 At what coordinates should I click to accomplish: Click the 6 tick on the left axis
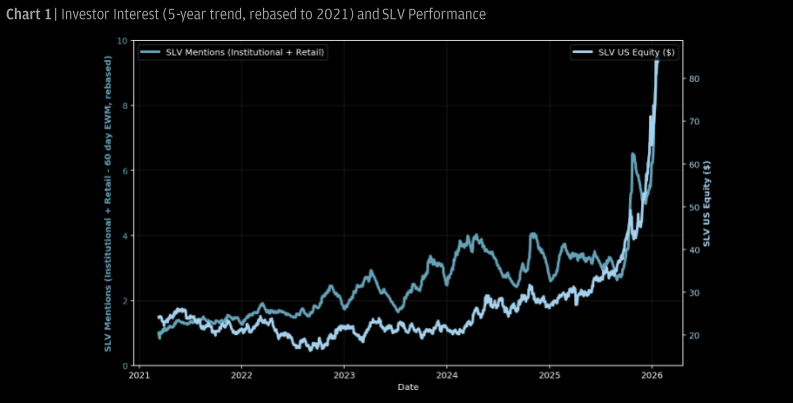(x=123, y=171)
